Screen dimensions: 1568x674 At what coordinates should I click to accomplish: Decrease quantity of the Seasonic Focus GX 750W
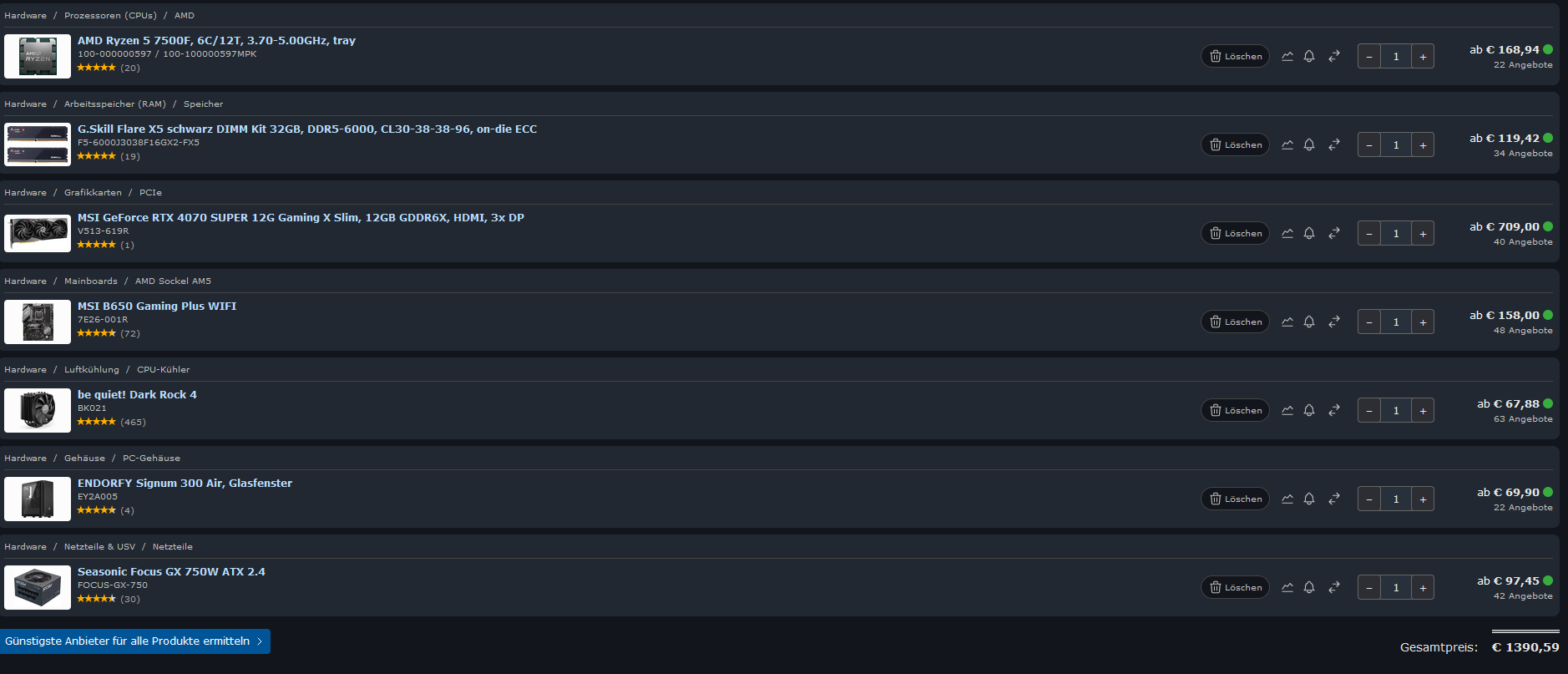pyautogui.click(x=1368, y=587)
